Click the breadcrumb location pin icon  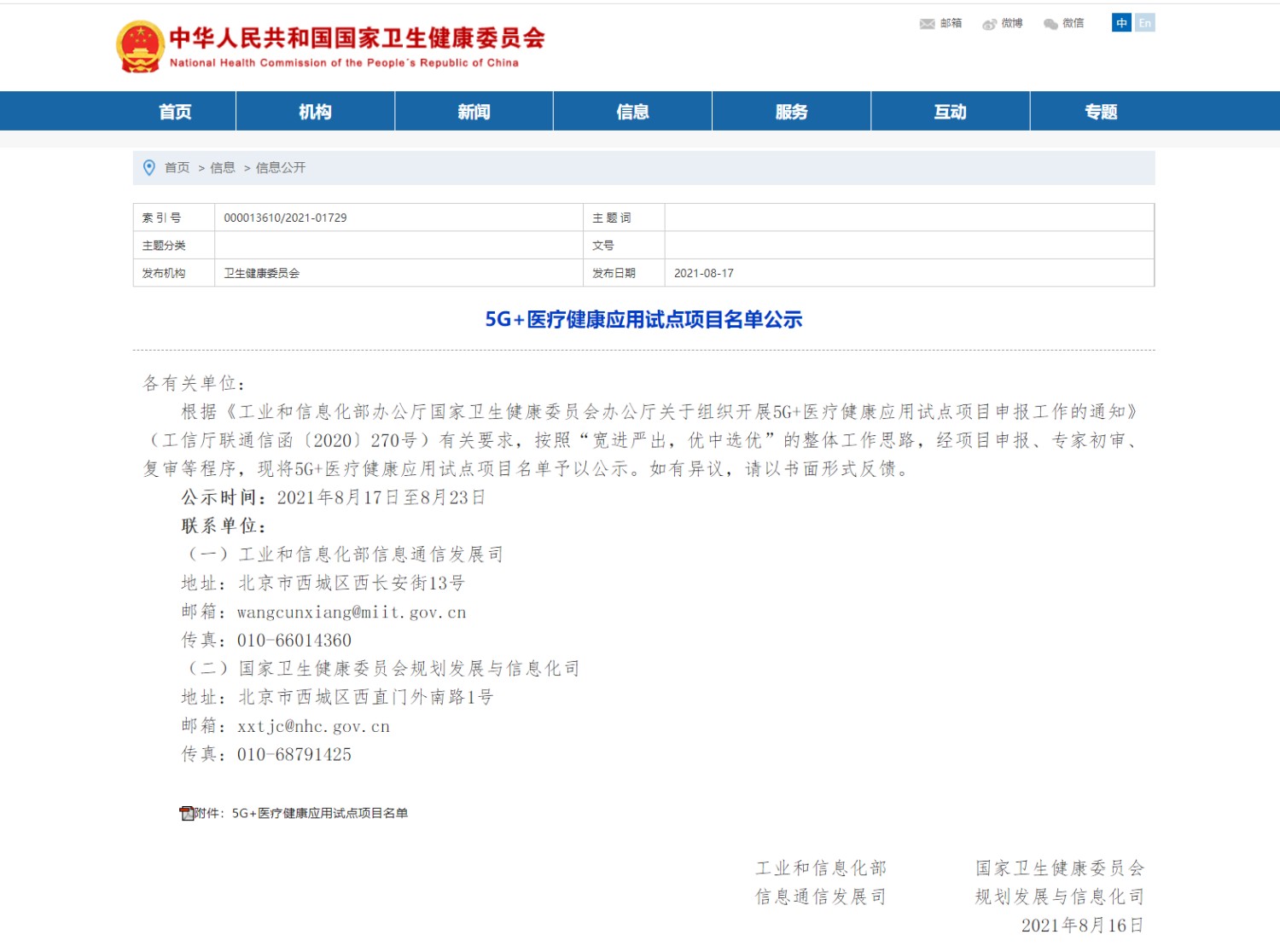149,168
